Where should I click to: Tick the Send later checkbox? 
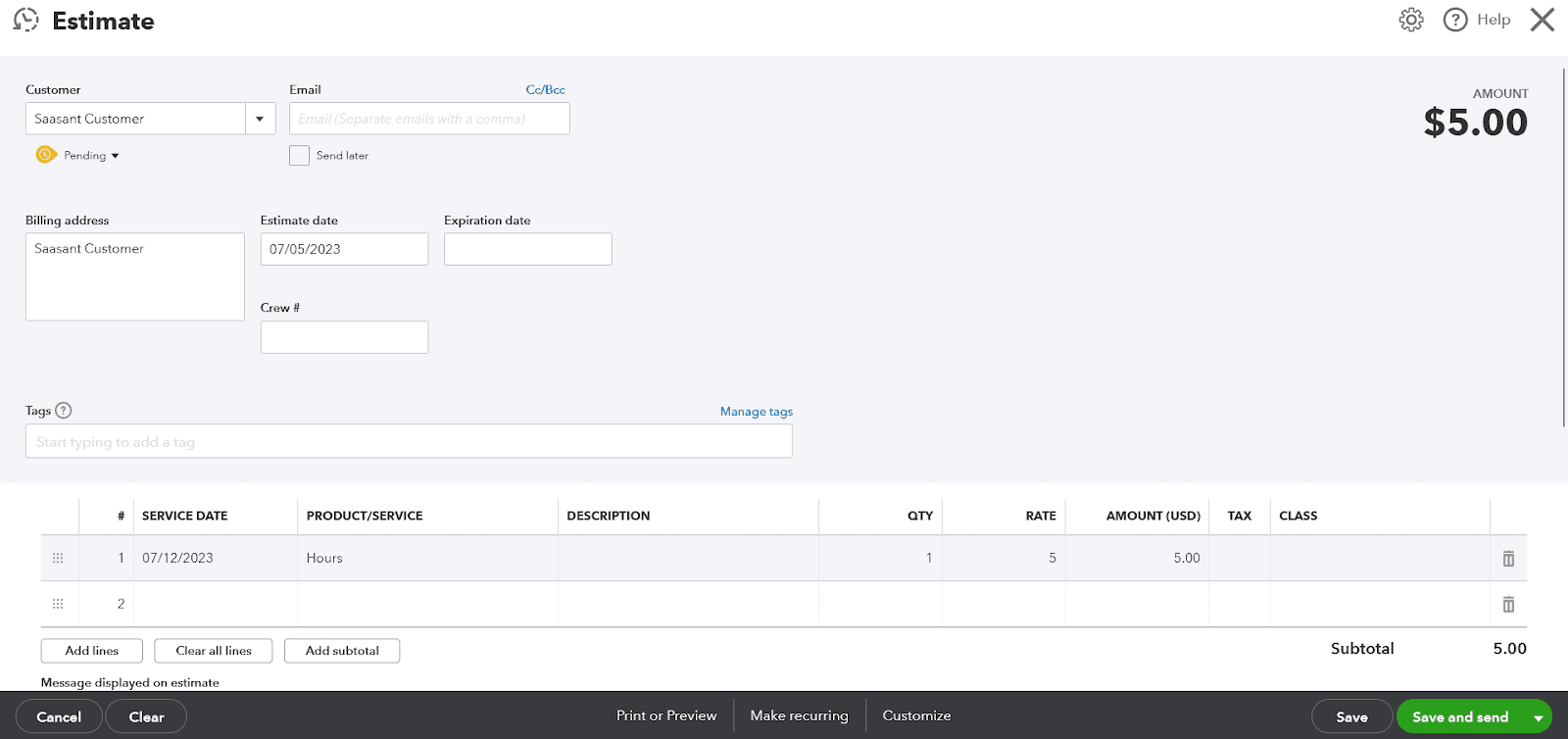(x=299, y=155)
